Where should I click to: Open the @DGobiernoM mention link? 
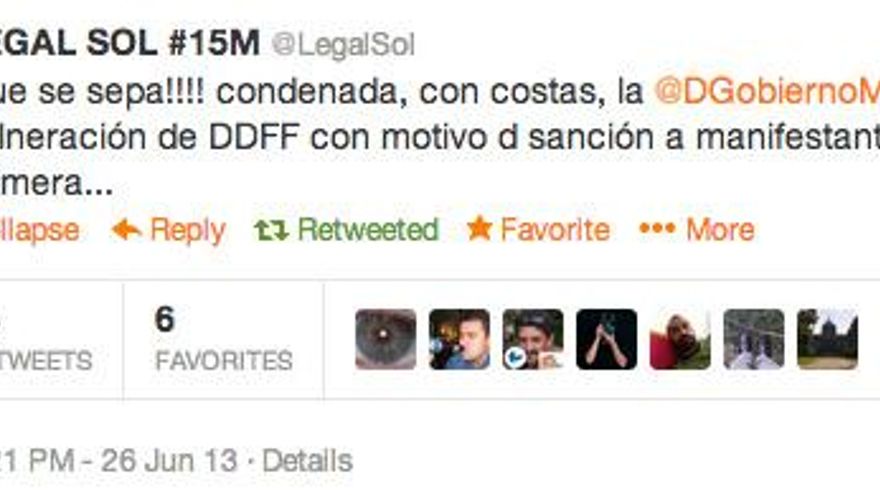pos(767,93)
